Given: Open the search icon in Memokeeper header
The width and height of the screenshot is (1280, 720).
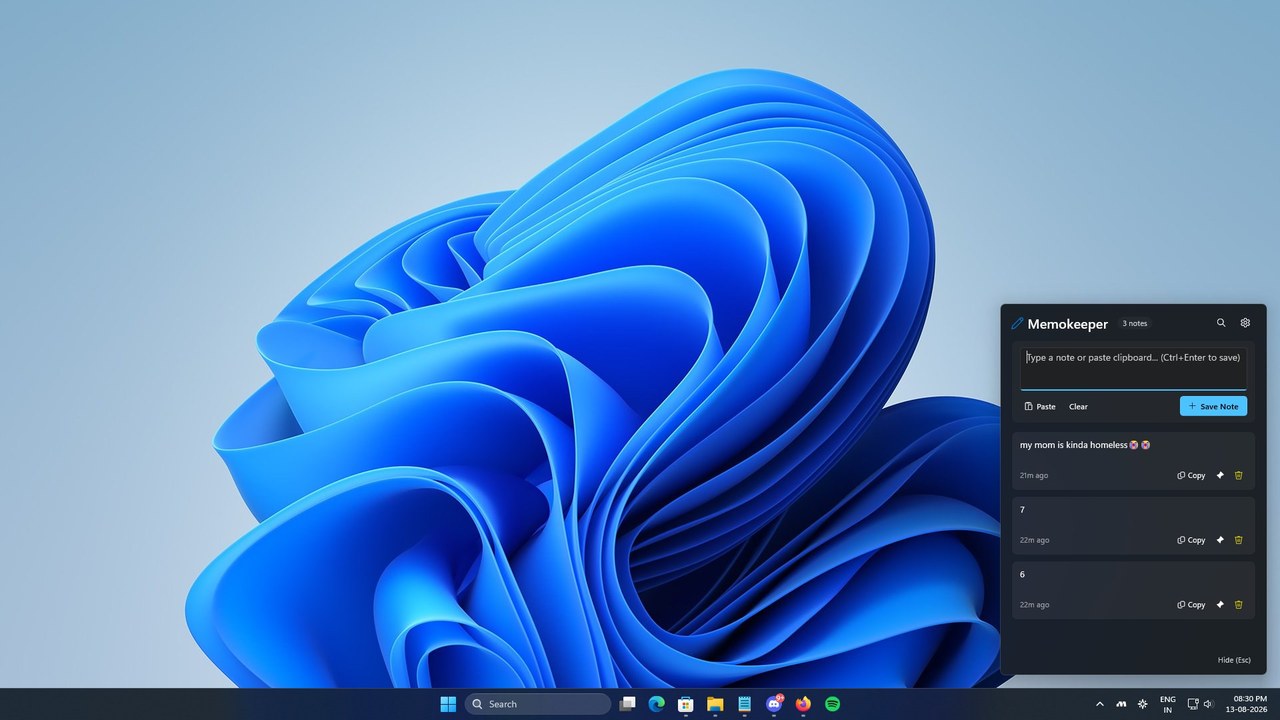Looking at the screenshot, I should 1221,323.
